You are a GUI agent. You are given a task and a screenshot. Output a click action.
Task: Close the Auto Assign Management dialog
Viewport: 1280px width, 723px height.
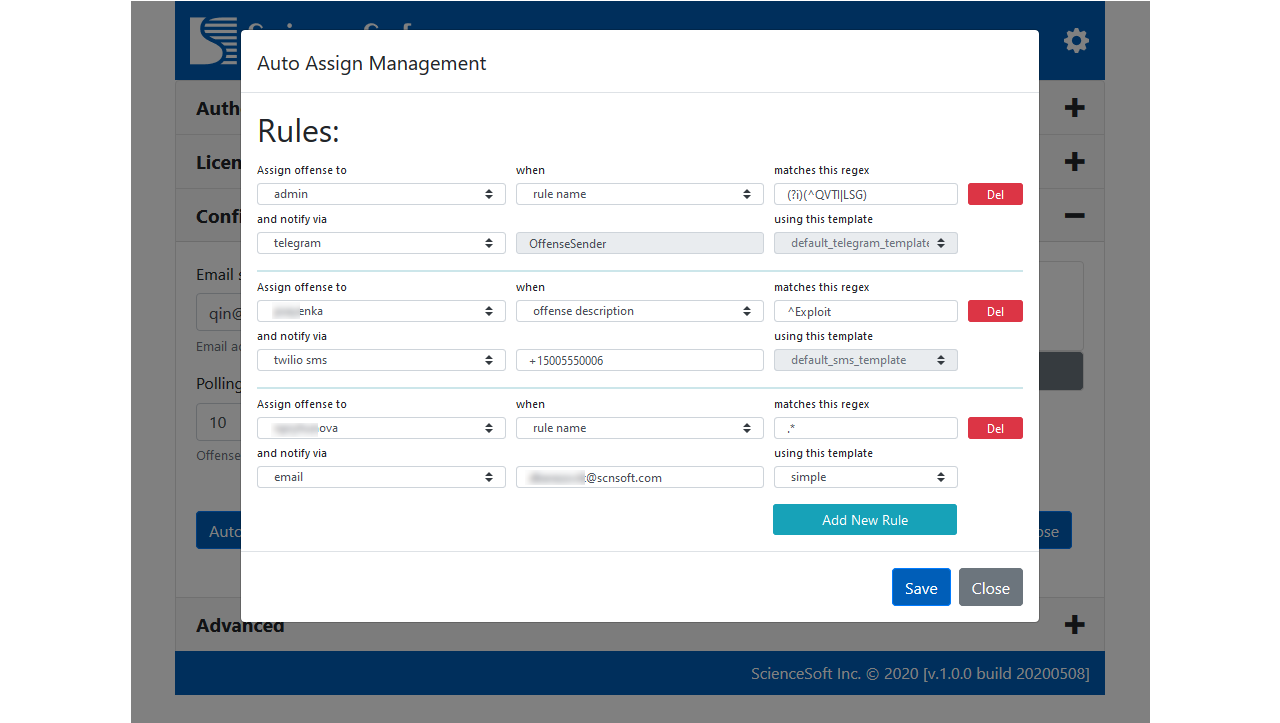pyautogui.click(x=990, y=588)
